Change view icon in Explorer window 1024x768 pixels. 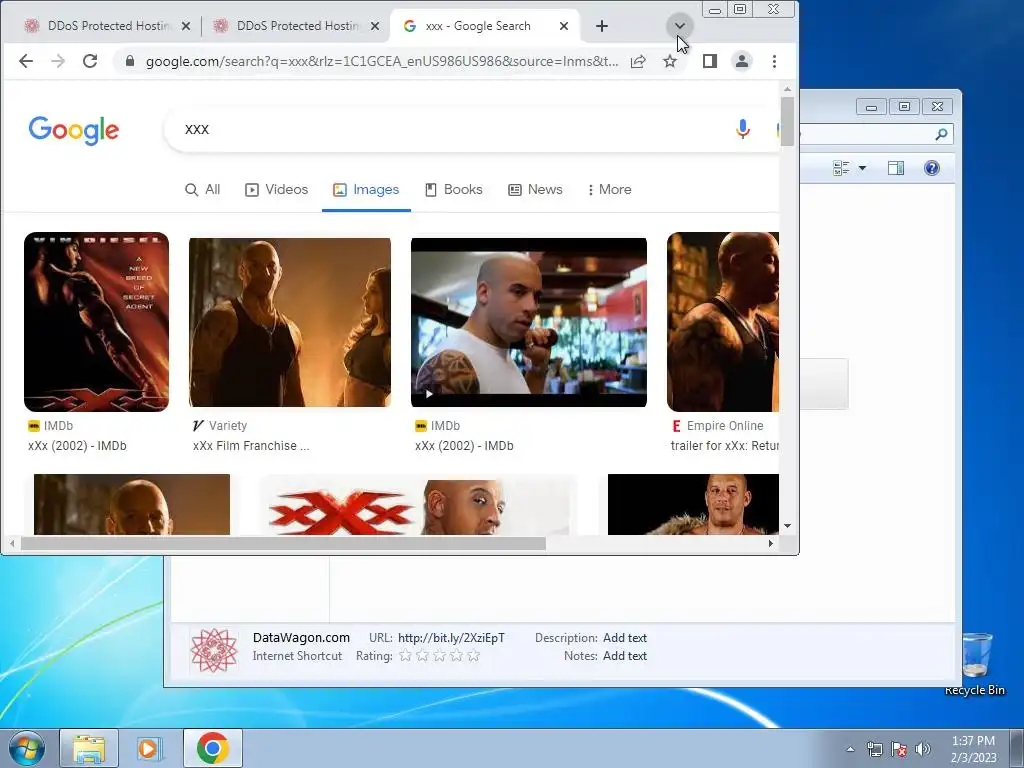(841, 168)
